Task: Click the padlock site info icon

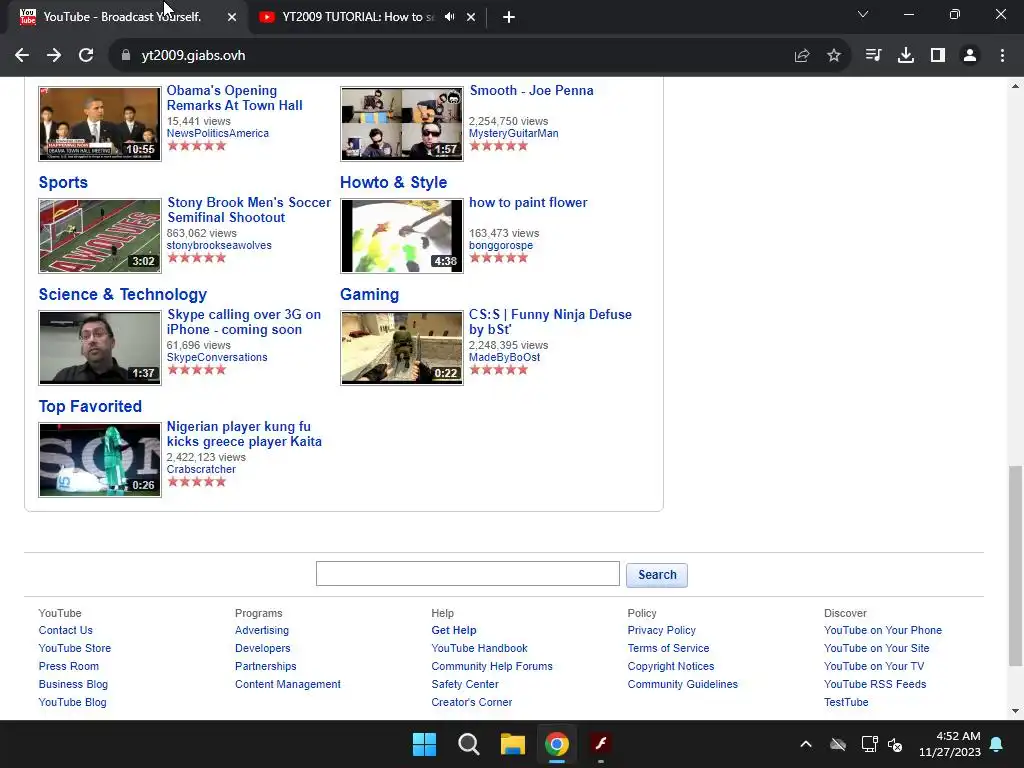Action: 126,56
